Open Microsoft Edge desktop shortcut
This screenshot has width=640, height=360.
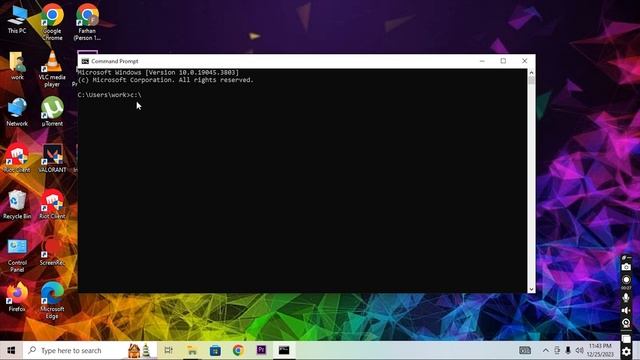click(x=52, y=300)
